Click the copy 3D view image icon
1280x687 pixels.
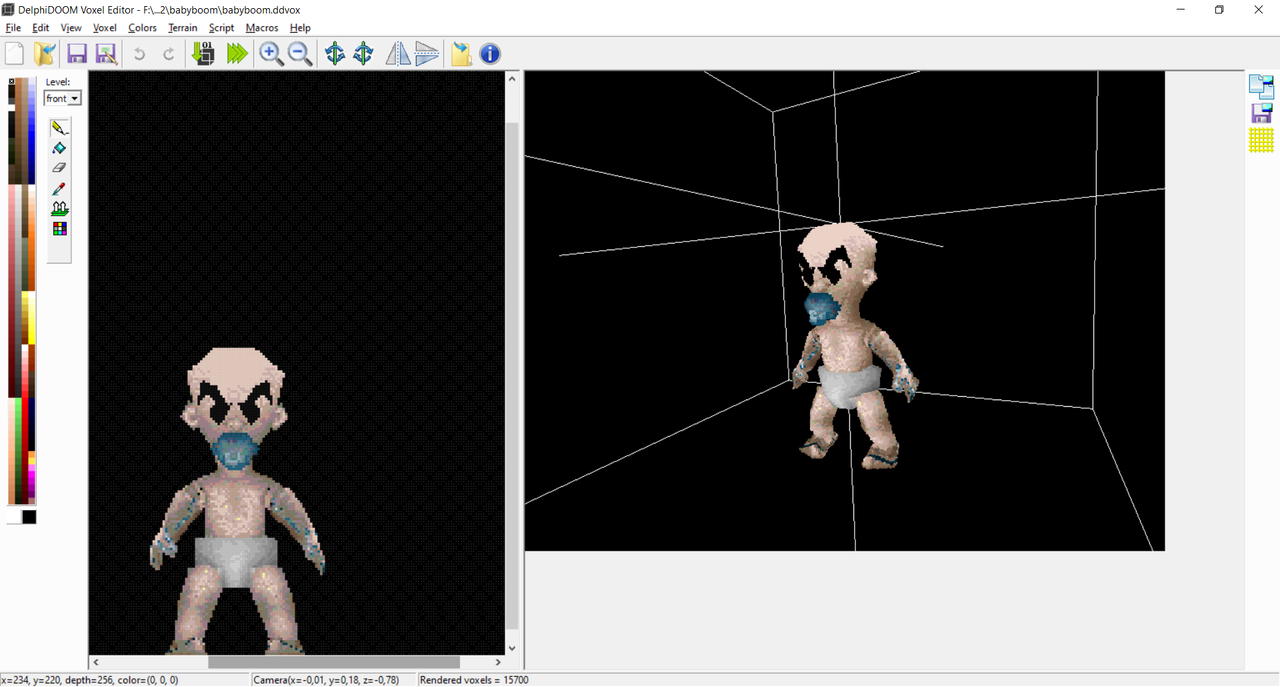point(1261,87)
